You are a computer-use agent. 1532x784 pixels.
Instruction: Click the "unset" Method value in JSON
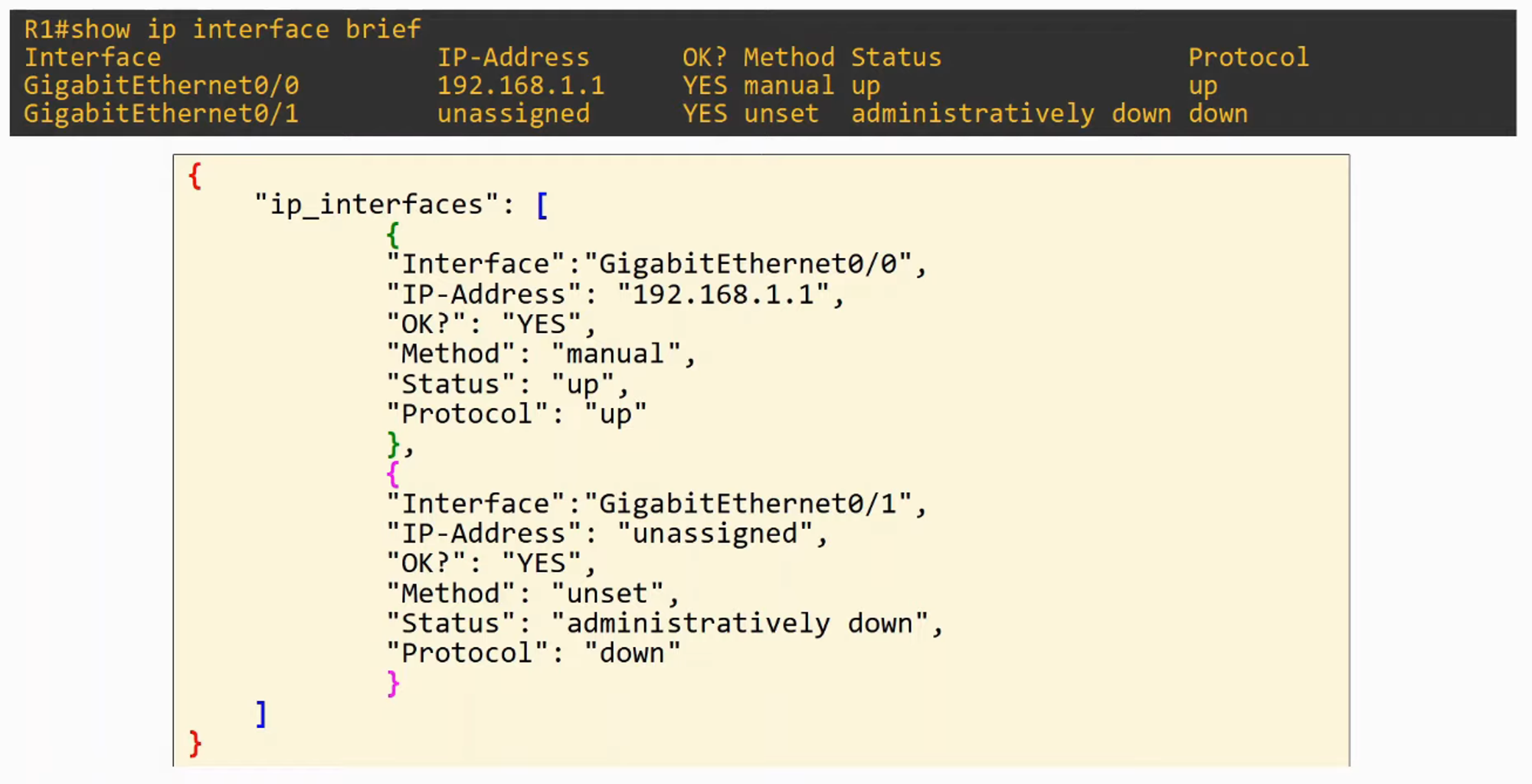point(607,594)
